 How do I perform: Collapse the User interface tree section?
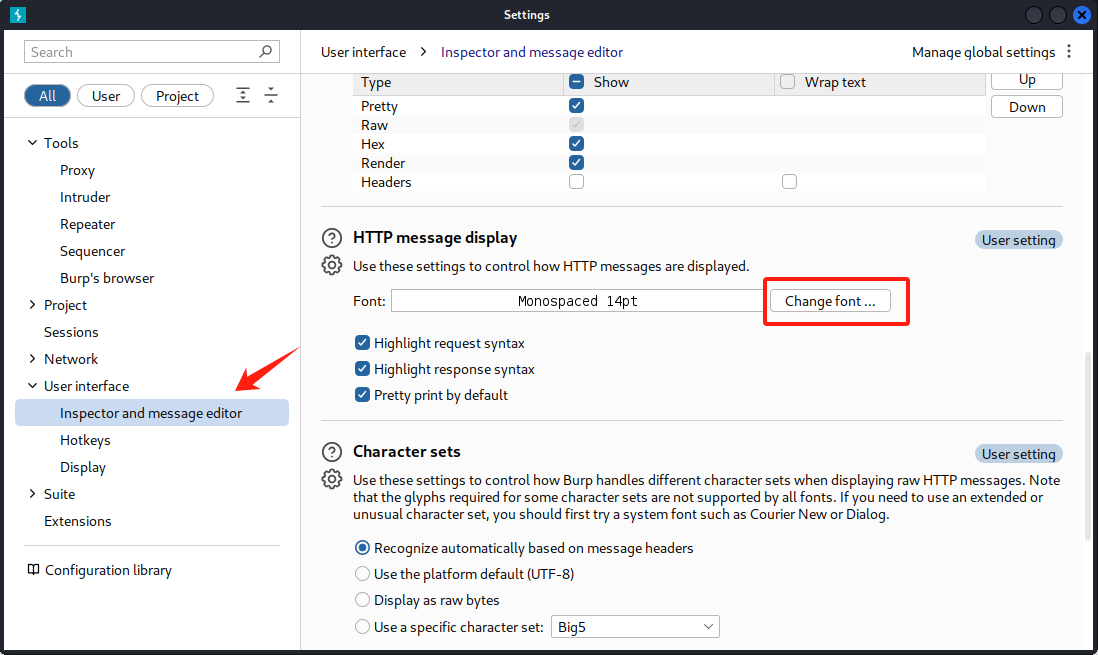[x=32, y=385]
